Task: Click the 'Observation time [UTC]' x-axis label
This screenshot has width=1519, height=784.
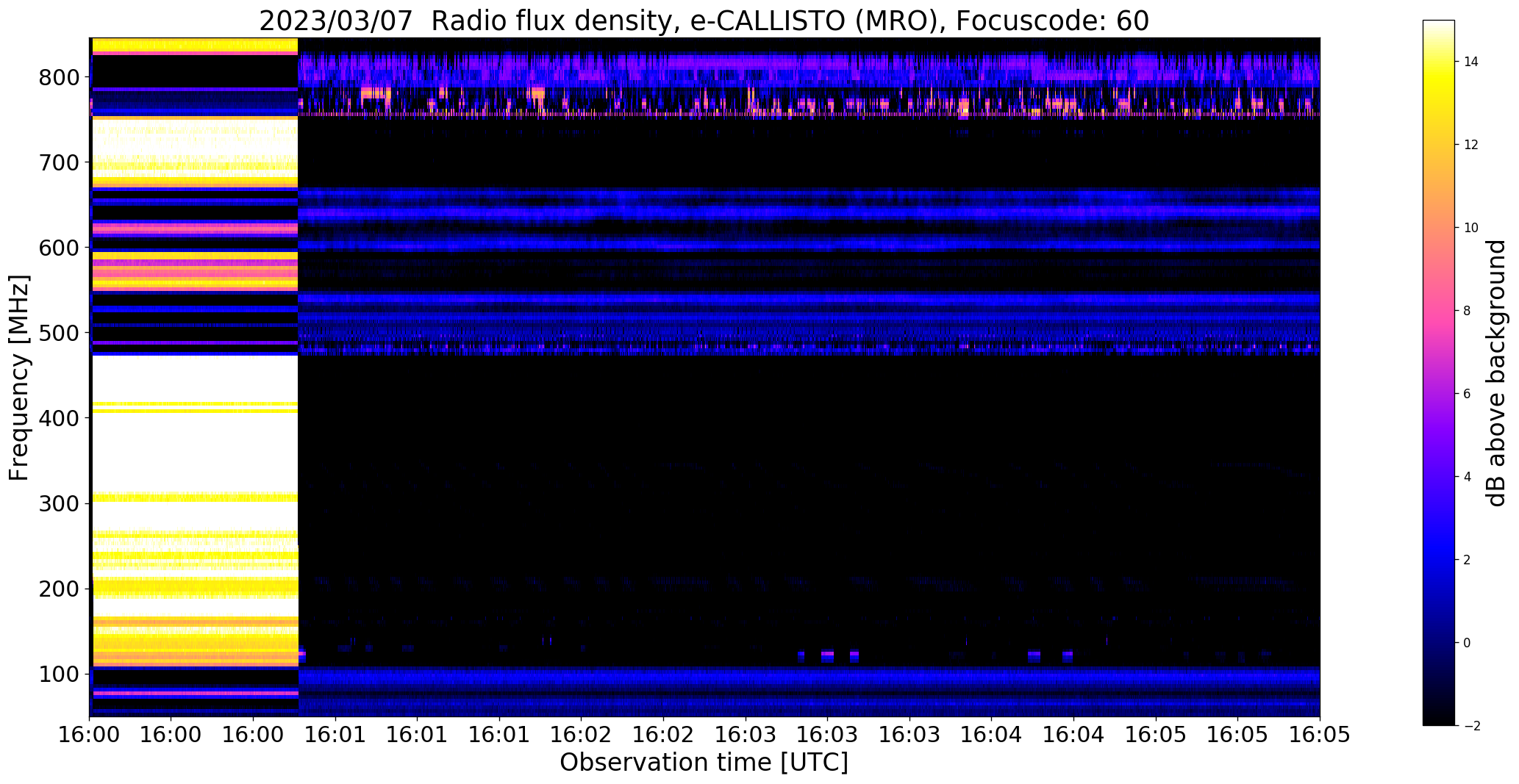Action: coord(704,763)
